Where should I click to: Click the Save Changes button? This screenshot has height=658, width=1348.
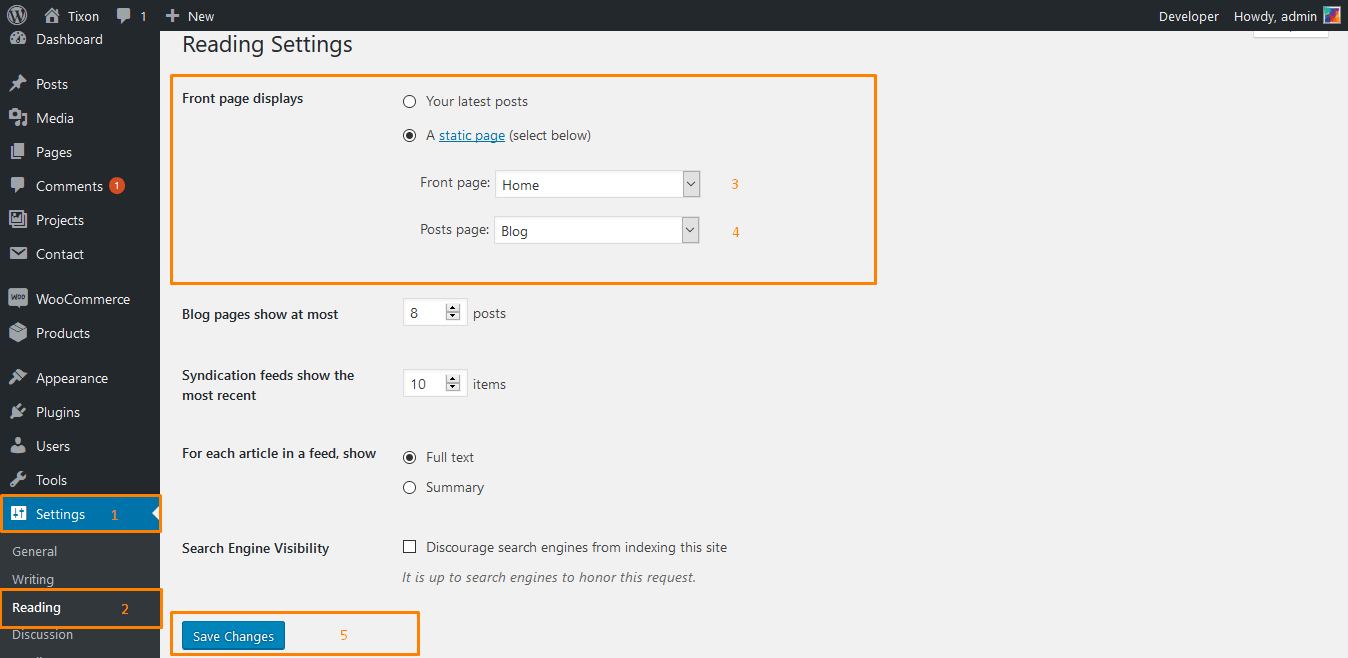coord(233,636)
